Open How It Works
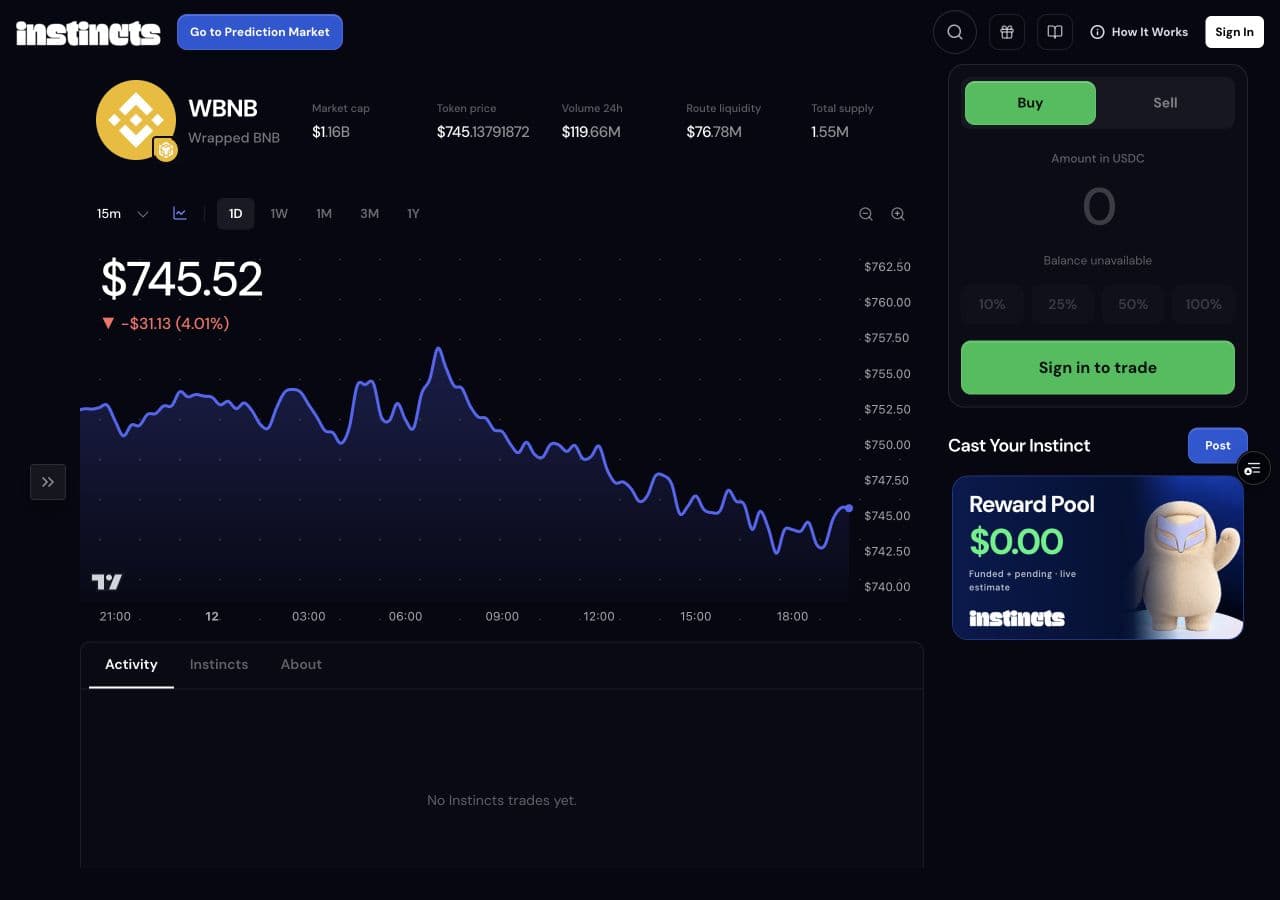Image resolution: width=1280 pixels, height=900 pixels. pyautogui.click(x=1139, y=32)
